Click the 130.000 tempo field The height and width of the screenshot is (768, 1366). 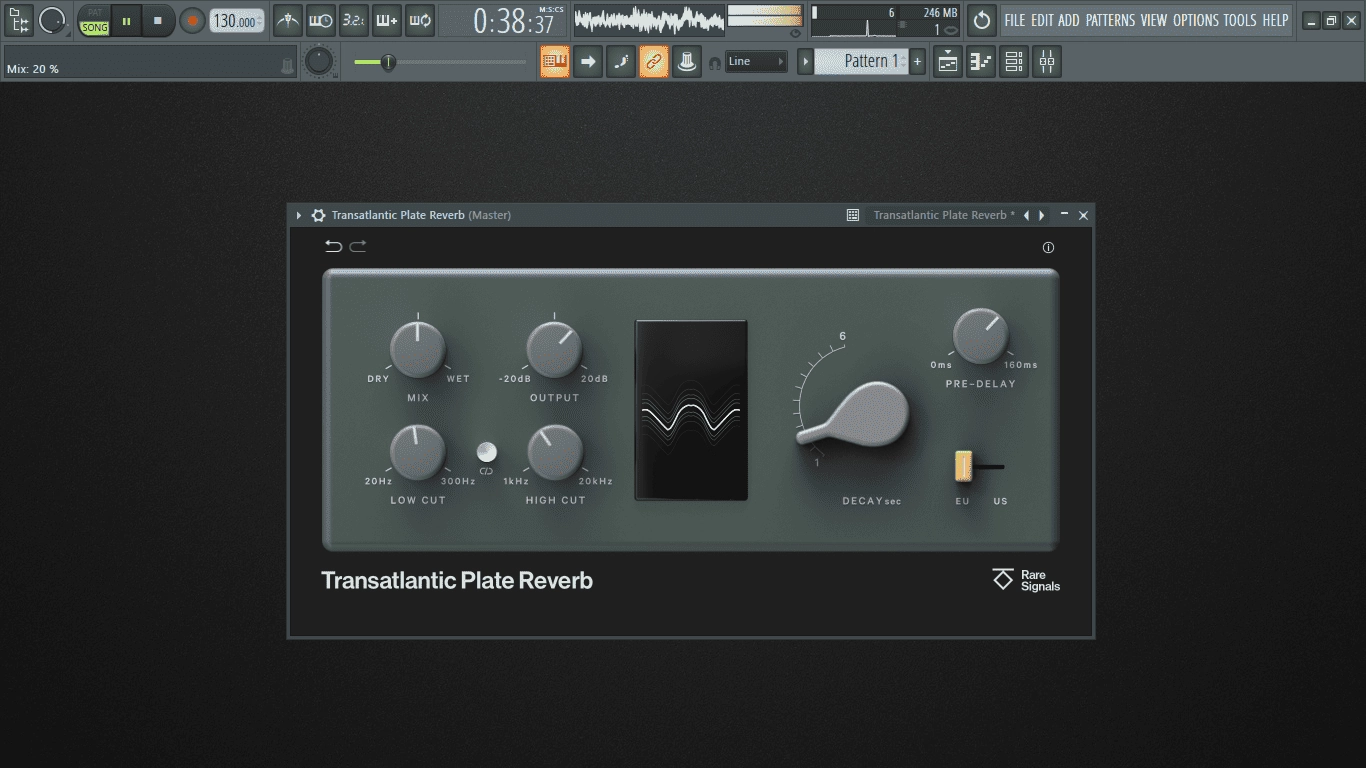point(237,21)
